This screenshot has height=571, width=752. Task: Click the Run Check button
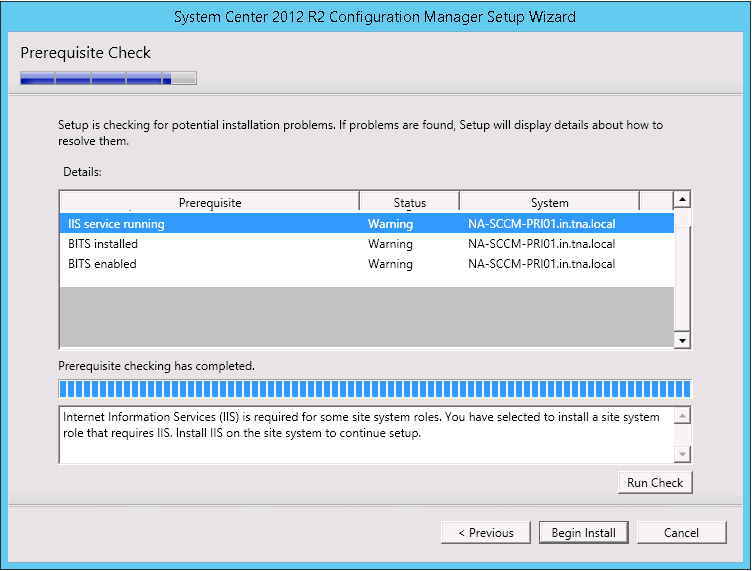655,482
